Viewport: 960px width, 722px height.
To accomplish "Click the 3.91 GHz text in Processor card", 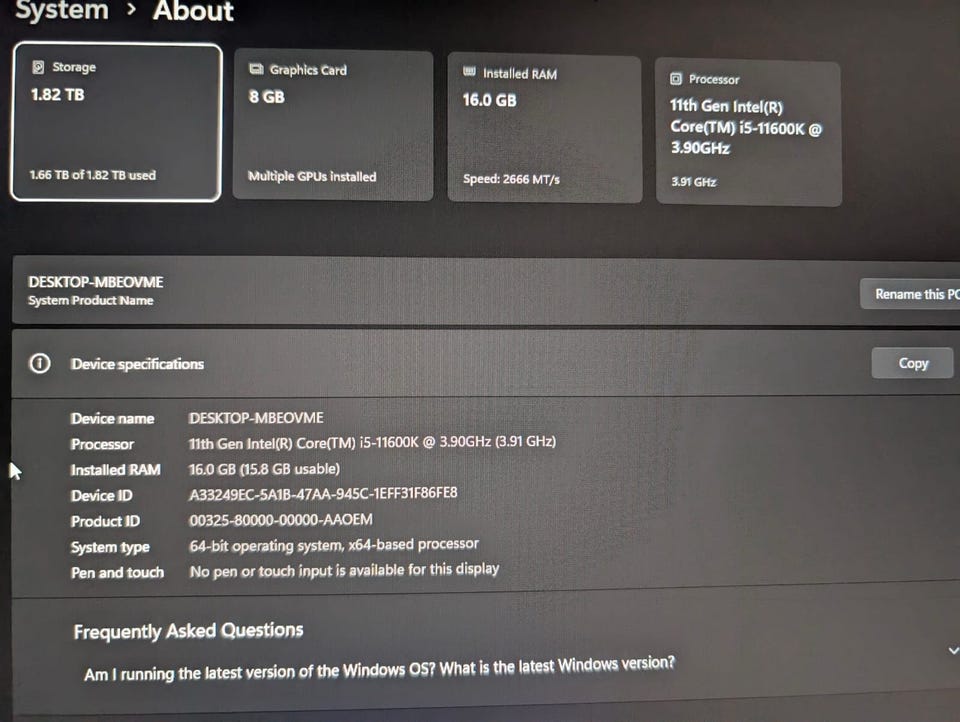I will 694,181.
